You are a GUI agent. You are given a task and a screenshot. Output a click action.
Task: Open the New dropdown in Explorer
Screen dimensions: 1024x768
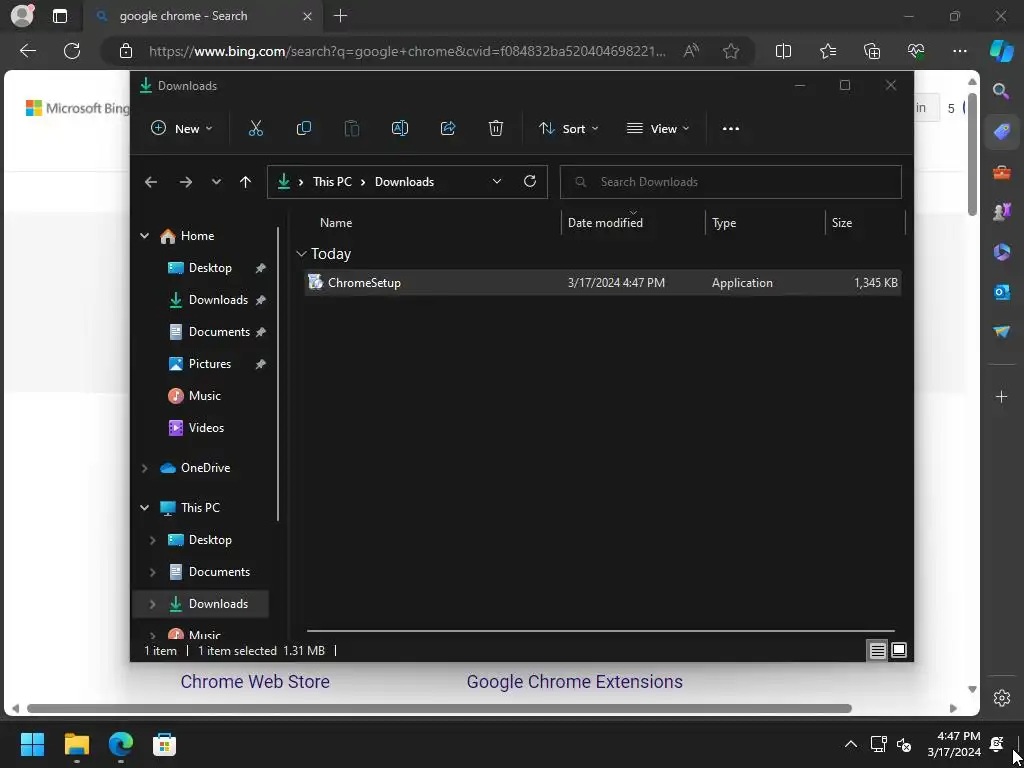tap(182, 129)
